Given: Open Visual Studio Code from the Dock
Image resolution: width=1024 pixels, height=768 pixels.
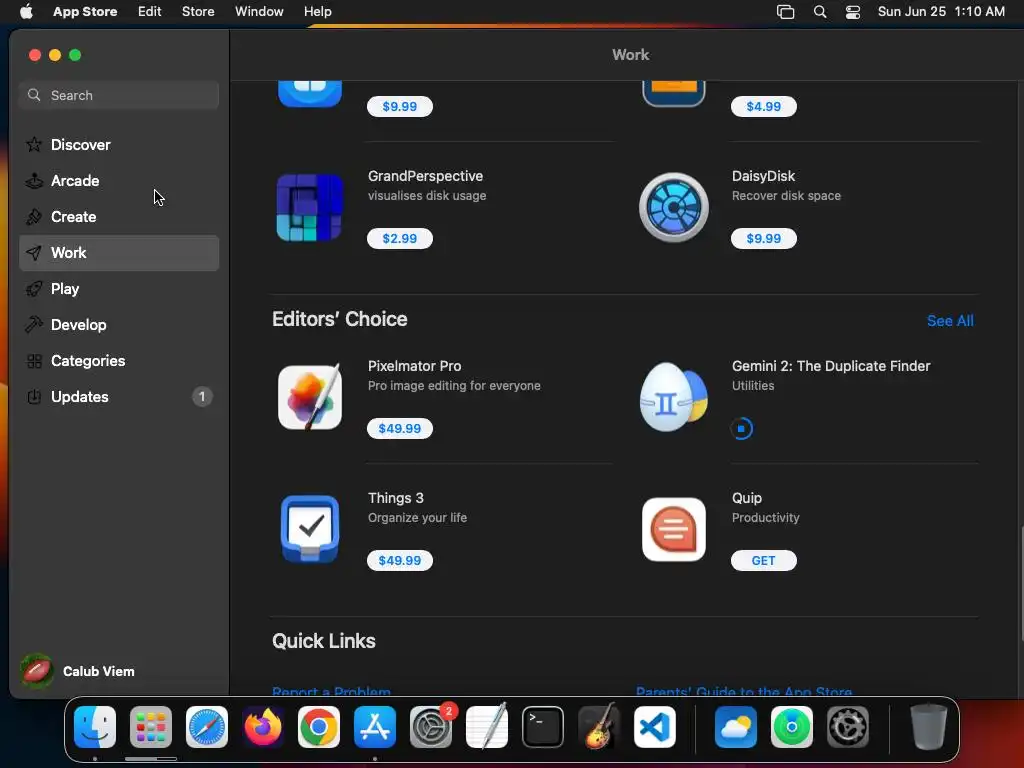Looking at the screenshot, I should click(x=655, y=727).
